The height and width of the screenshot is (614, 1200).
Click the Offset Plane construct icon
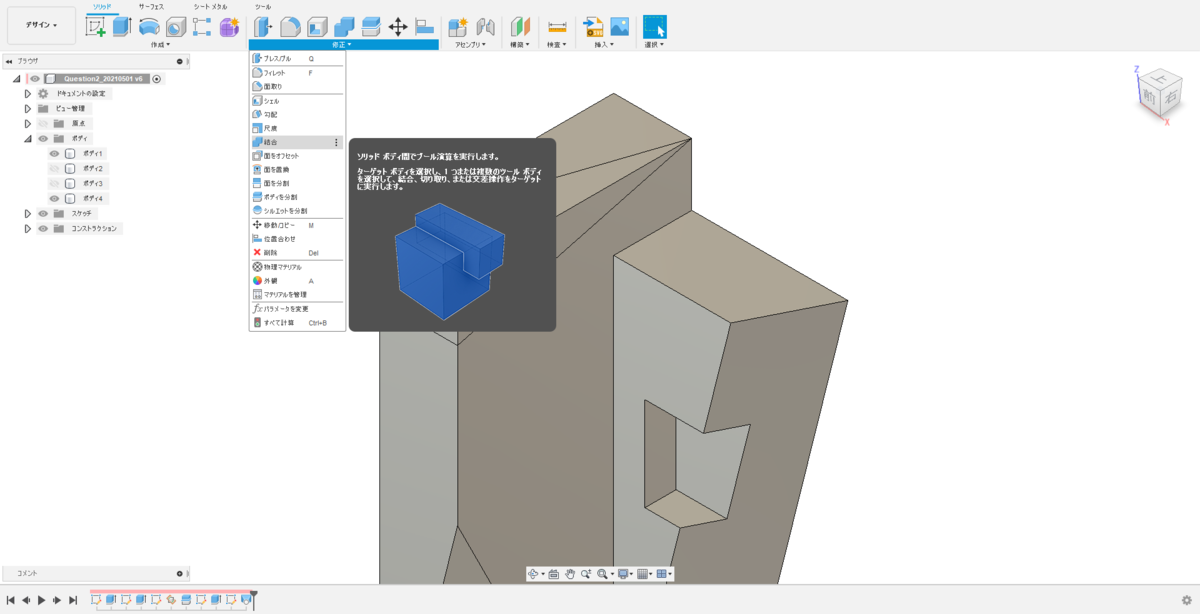pyautogui.click(x=521, y=27)
